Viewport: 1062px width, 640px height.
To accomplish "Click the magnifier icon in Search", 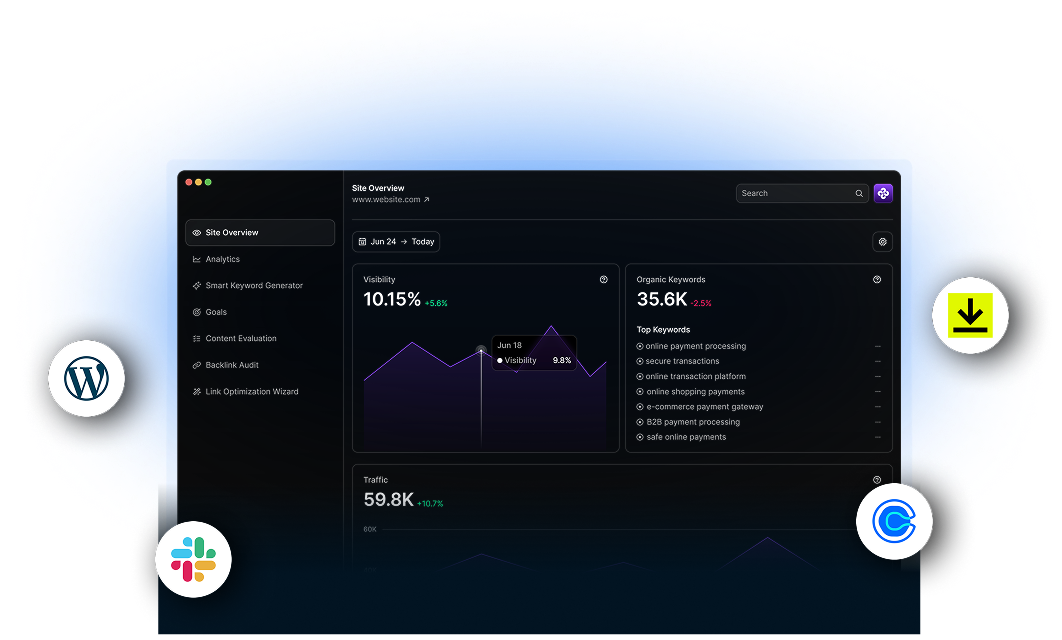I will [859, 193].
